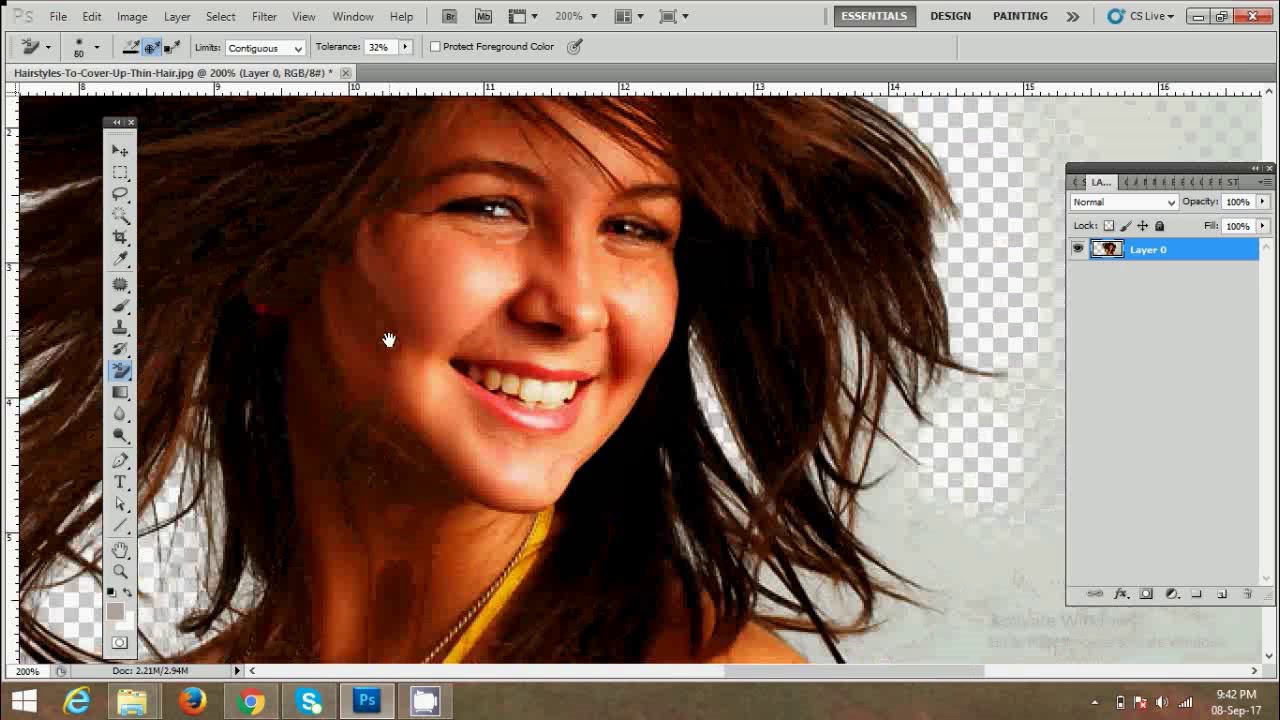This screenshot has width=1280, height=720.
Task: Select the Move tool
Action: (x=120, y=150)
